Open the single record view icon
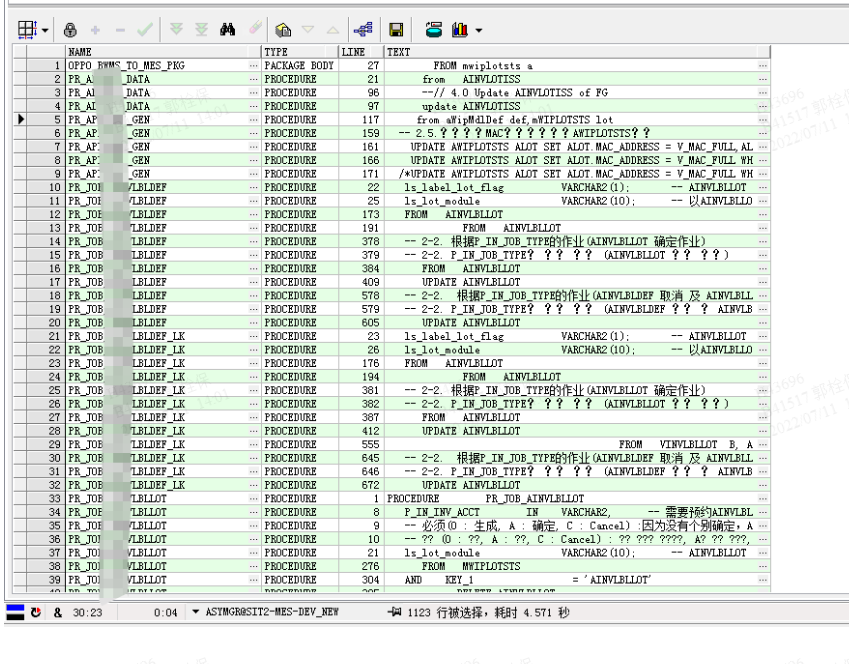849x664 pixels. click(x=283, y=30)
